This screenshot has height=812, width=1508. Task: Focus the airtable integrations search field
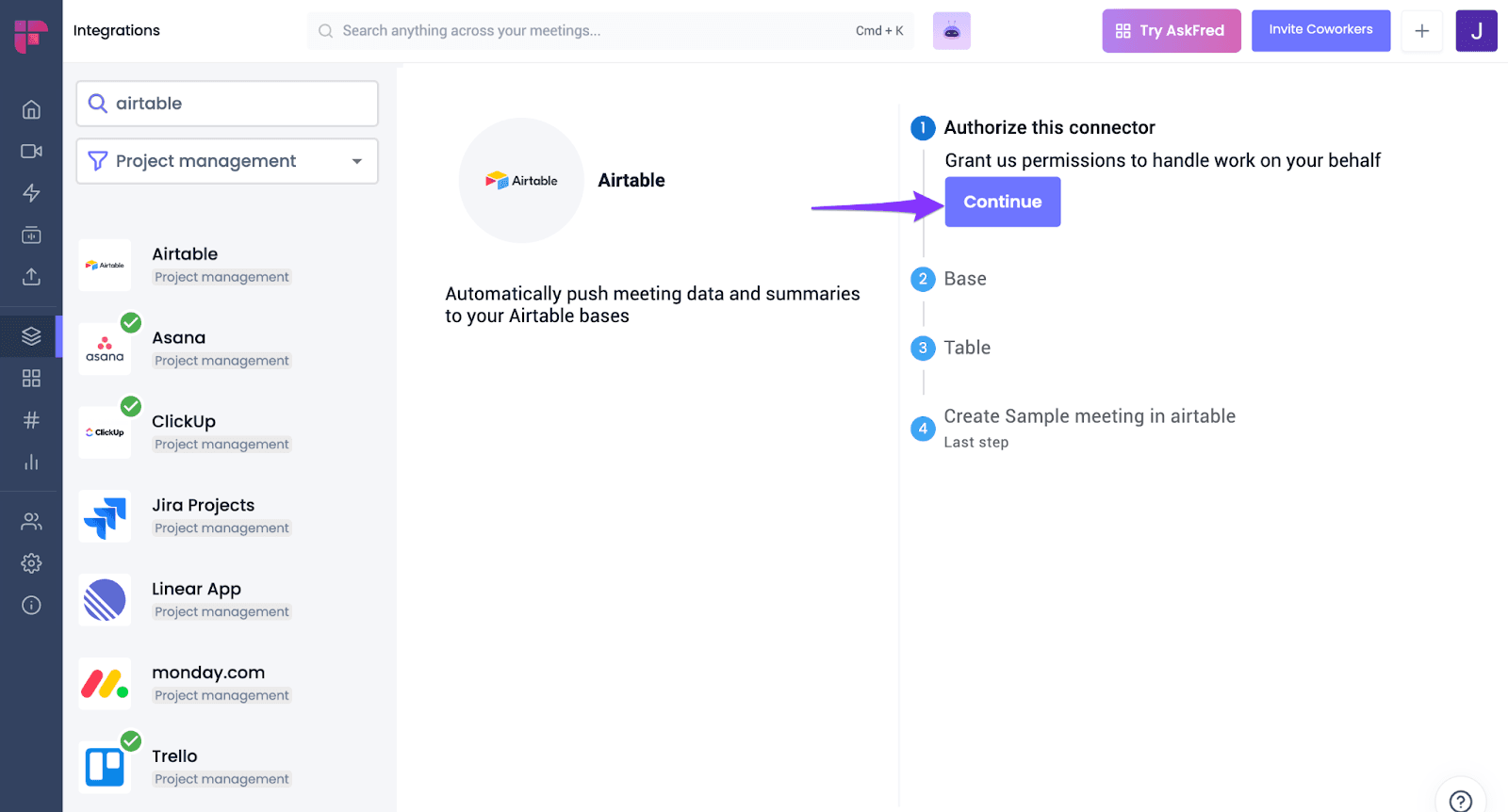pyautogui.click(x=227, y=104)
